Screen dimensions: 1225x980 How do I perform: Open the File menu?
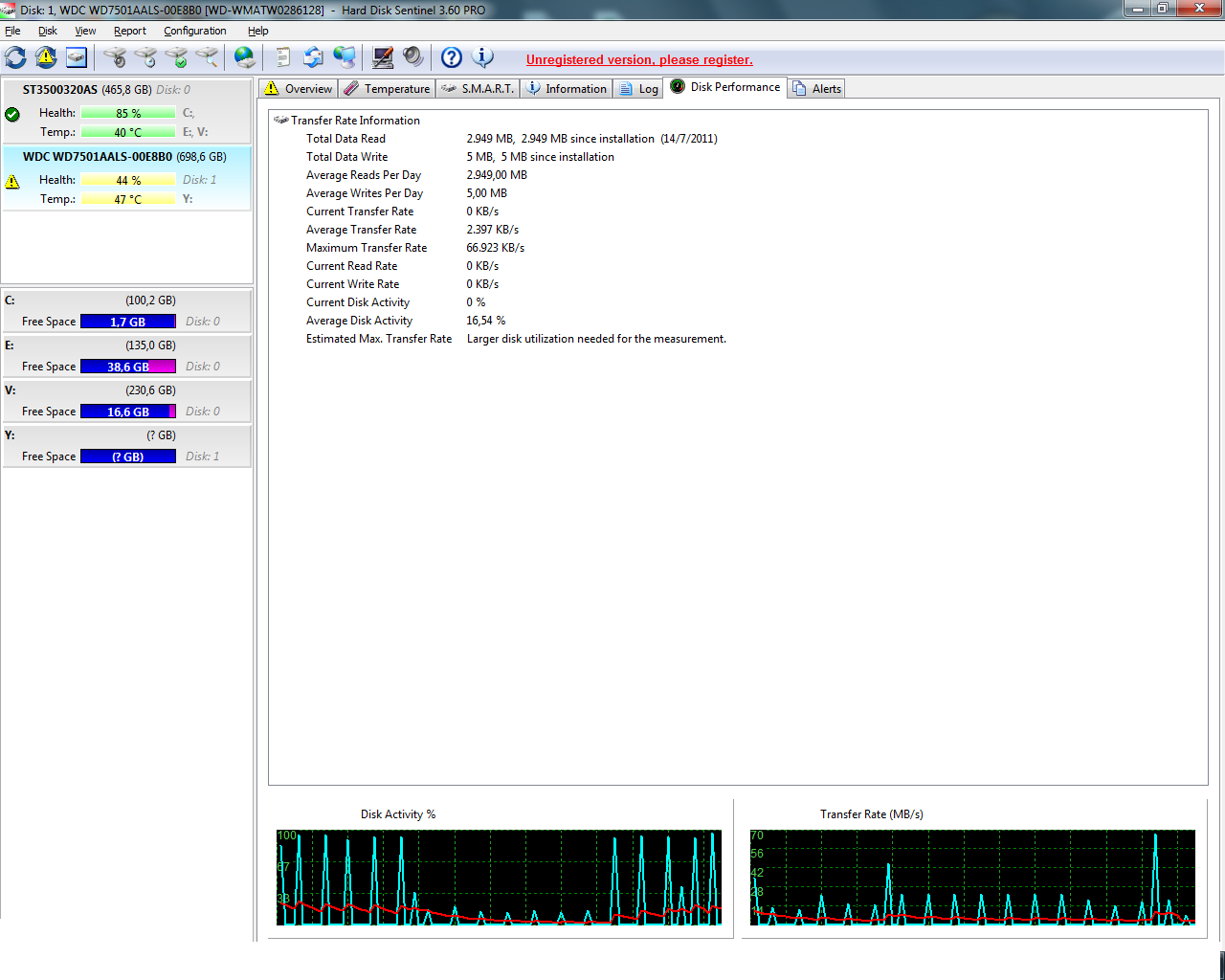(x=12, y=31)
